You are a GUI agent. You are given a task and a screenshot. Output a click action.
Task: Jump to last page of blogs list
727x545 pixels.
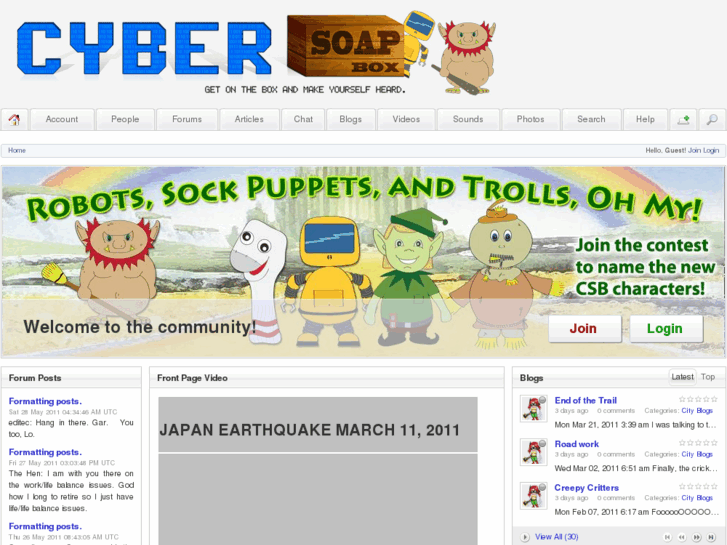pyautogui.click(x=711, y=537)
